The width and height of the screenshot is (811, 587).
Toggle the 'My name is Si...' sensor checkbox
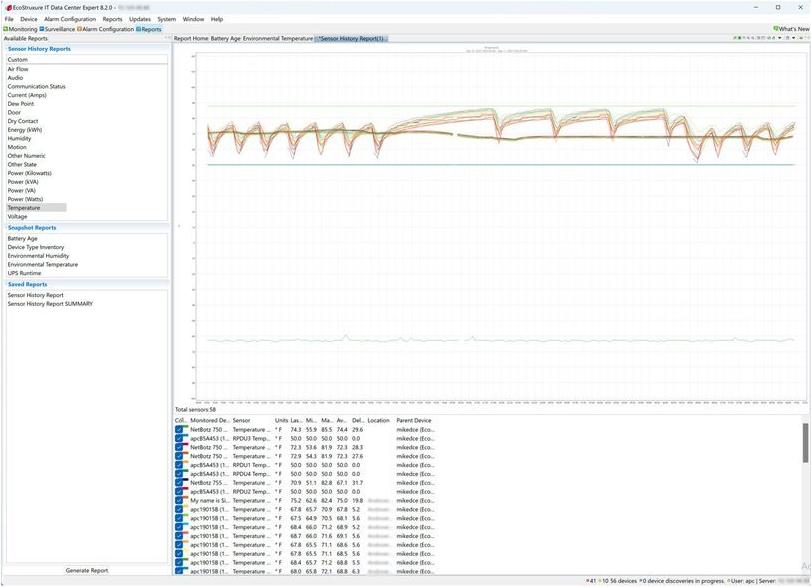[x=180, y=501]
